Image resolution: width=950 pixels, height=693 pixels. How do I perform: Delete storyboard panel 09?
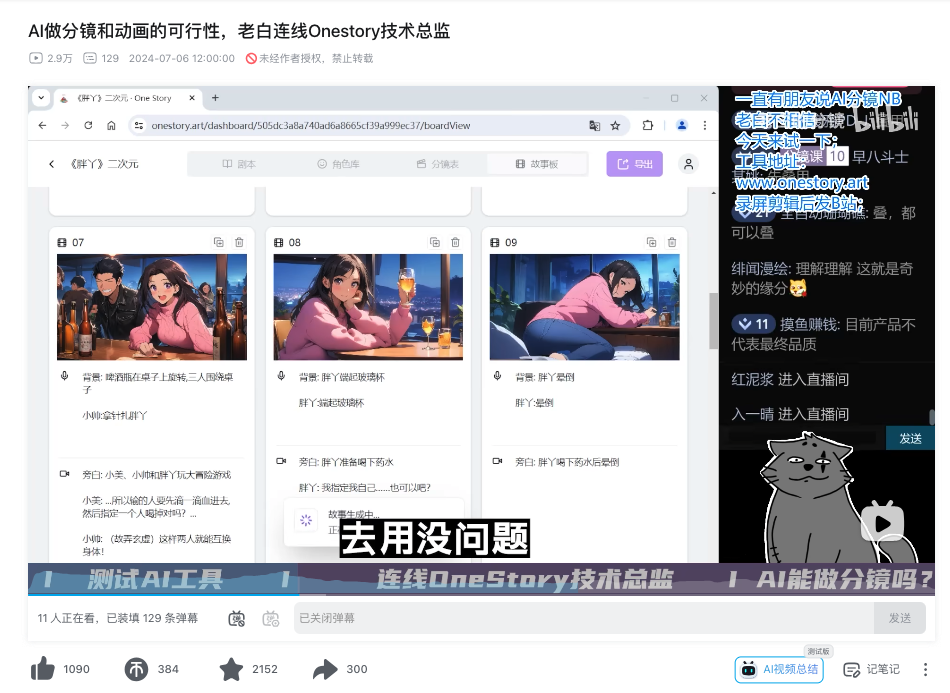(672, 242)
